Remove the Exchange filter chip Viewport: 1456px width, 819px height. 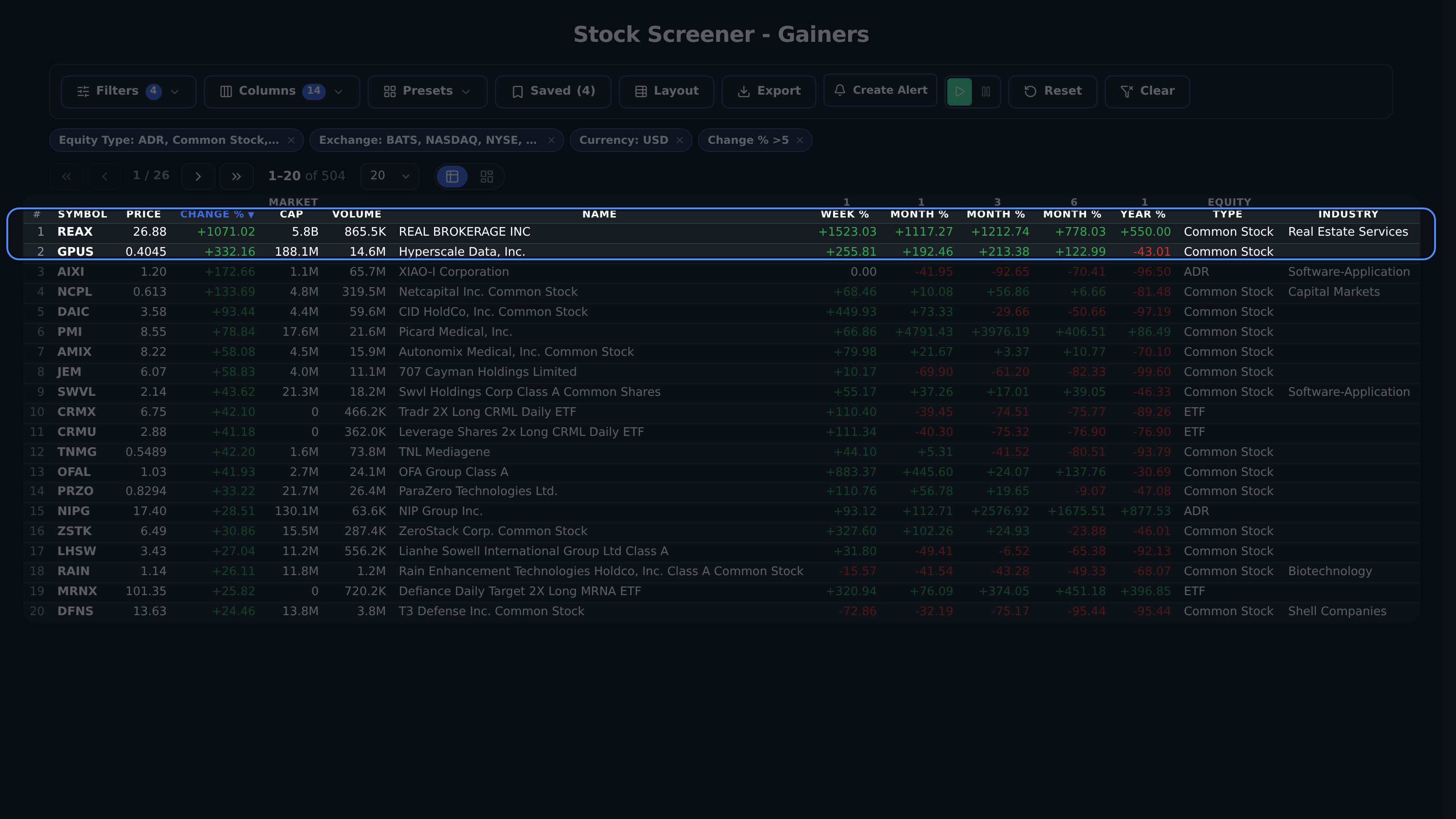[551, 140]
